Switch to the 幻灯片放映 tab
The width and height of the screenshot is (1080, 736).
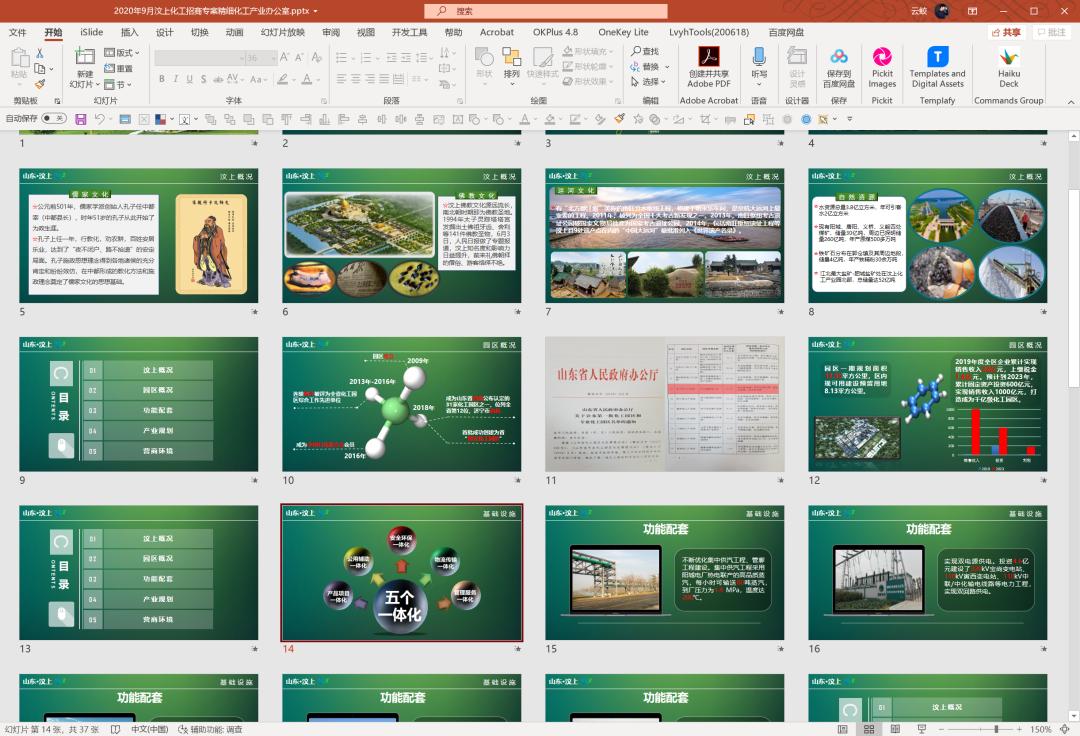283,32
